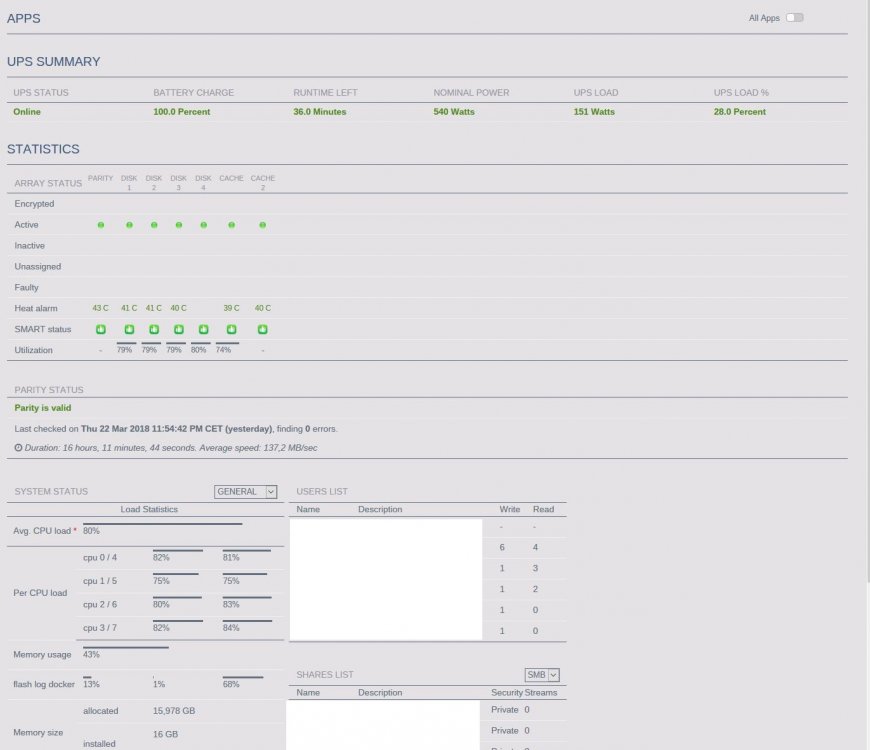Click the Encrypted row label
The image size is (870, 750).
[x=34, y=204]
